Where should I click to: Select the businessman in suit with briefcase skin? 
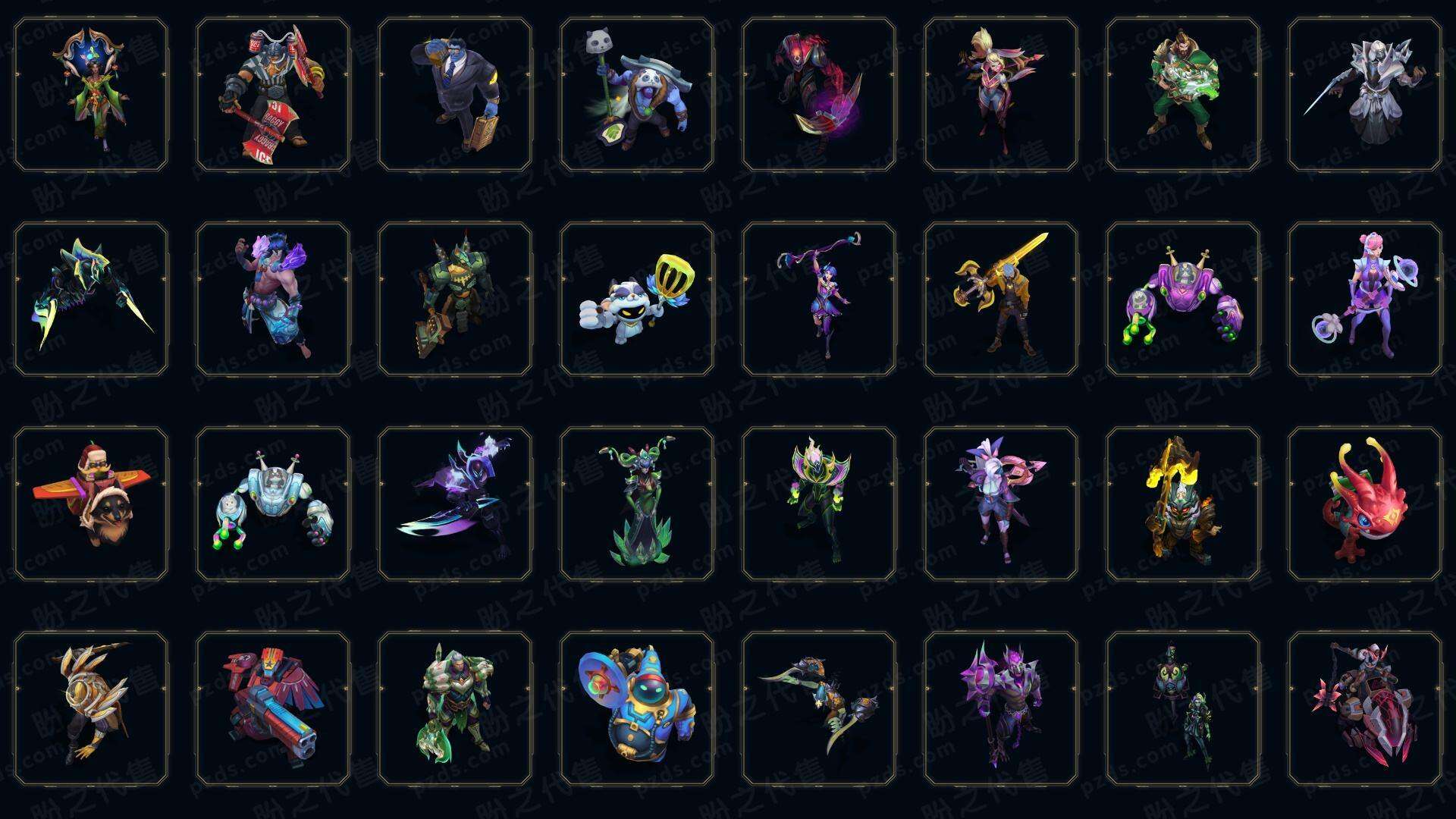click(x=455, y=95)
